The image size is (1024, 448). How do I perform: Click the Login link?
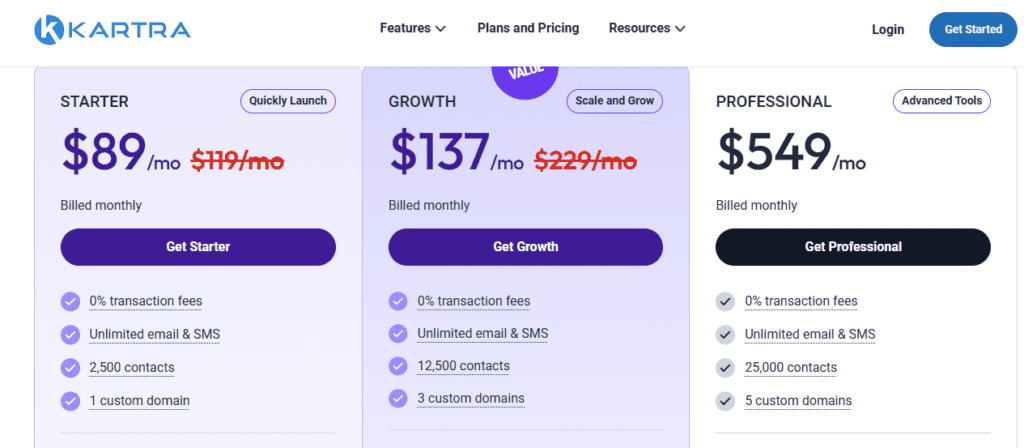(x=887, y=30)
